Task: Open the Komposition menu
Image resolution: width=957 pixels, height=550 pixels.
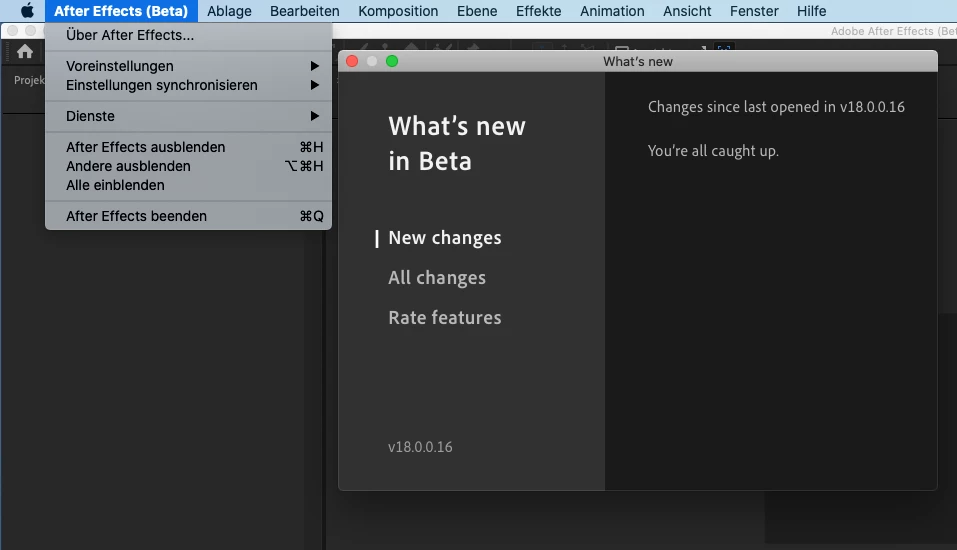Action: [x=398, y=11]
